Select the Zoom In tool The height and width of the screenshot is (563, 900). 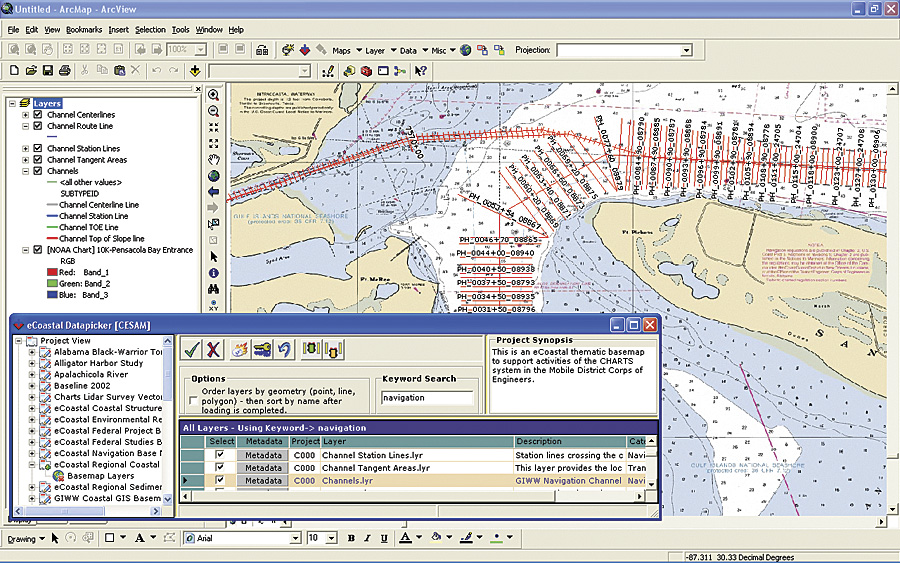[214, 95]
